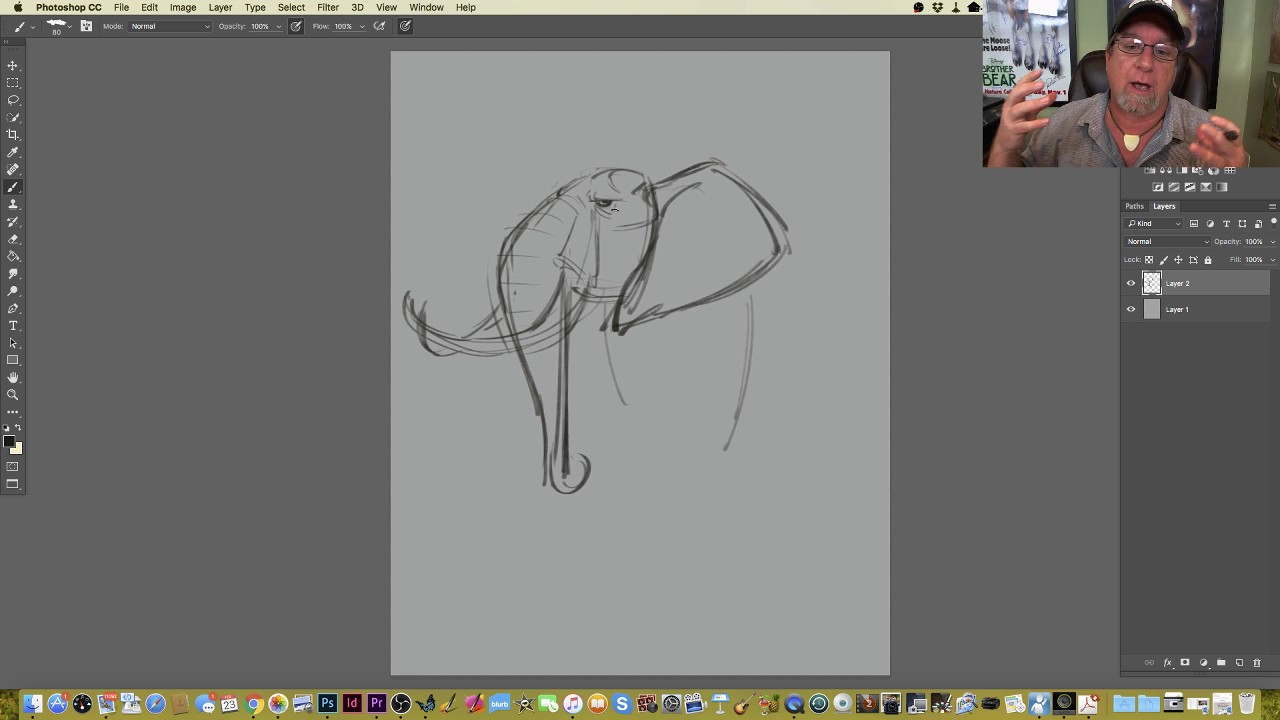Image resolution: width=1280 pixels, height=720 pixels.
Task: Select the Clone Stamp tool
Action: click(13, 204)
